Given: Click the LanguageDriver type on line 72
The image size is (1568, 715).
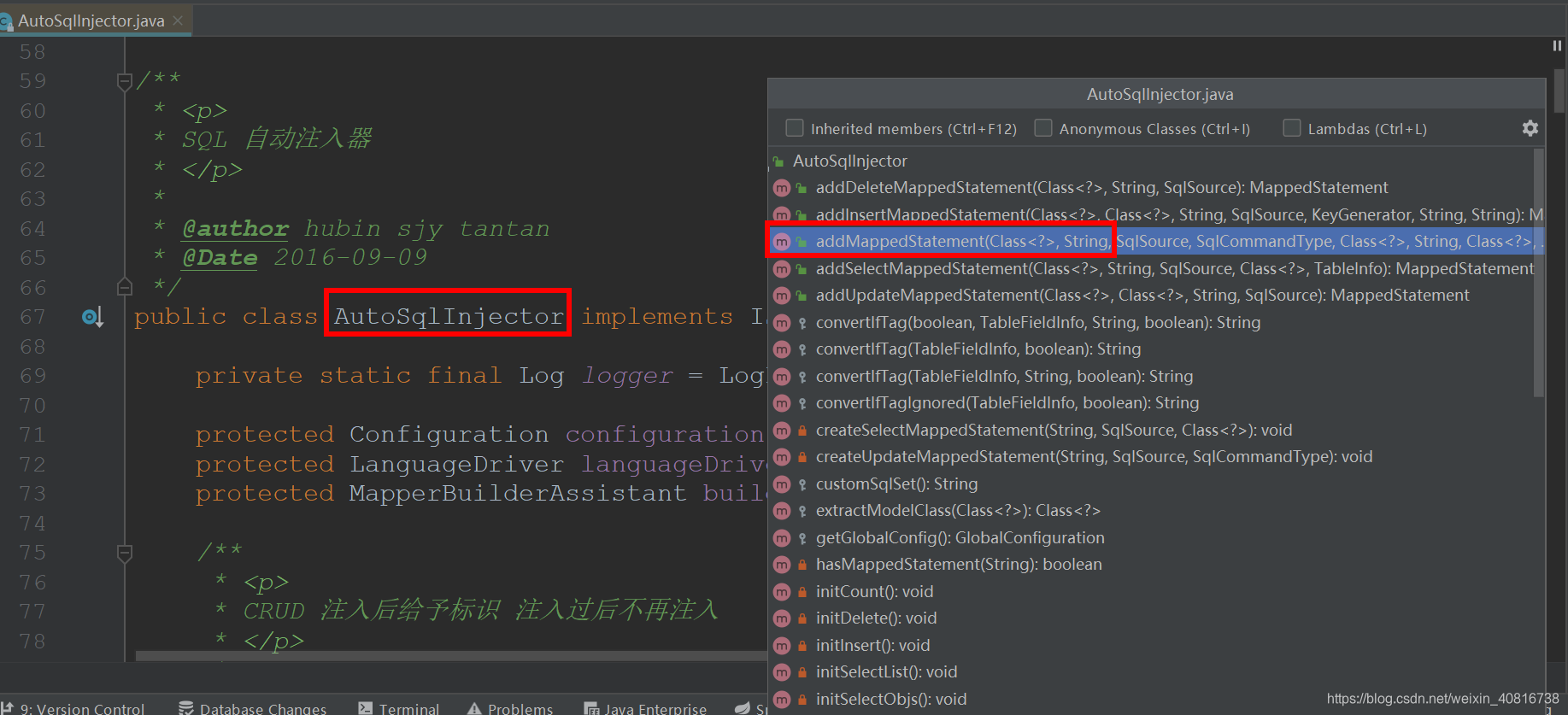Looking at the screenshot, I should coord(456,464).
